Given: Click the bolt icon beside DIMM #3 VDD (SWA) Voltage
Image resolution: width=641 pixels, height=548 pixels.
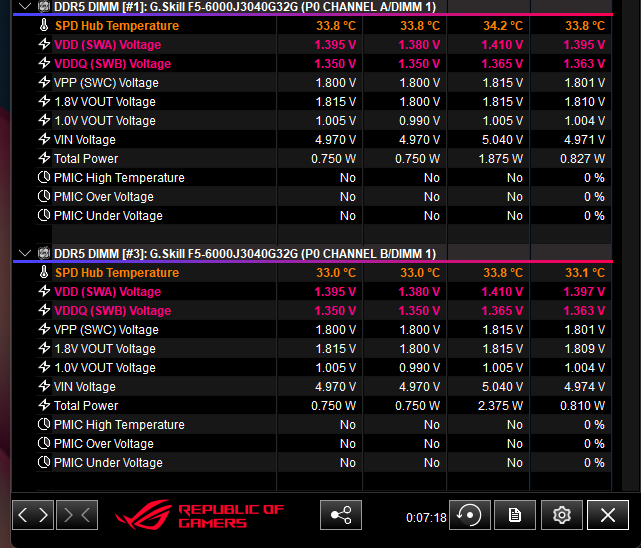Looking at the screenshot, I should (x=44, y=291).
